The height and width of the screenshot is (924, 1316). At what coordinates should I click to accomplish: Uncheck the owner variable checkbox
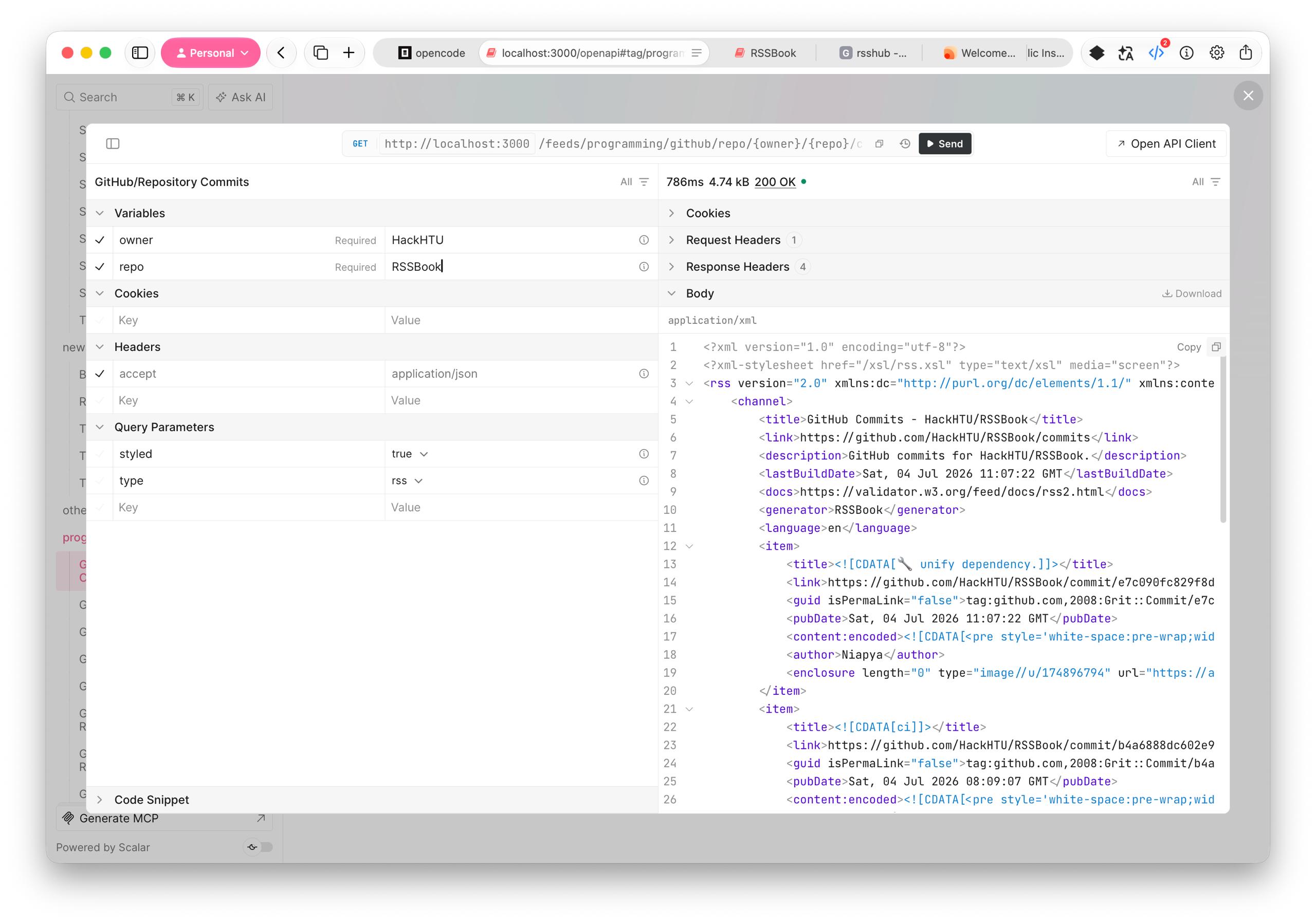(100, 240)
